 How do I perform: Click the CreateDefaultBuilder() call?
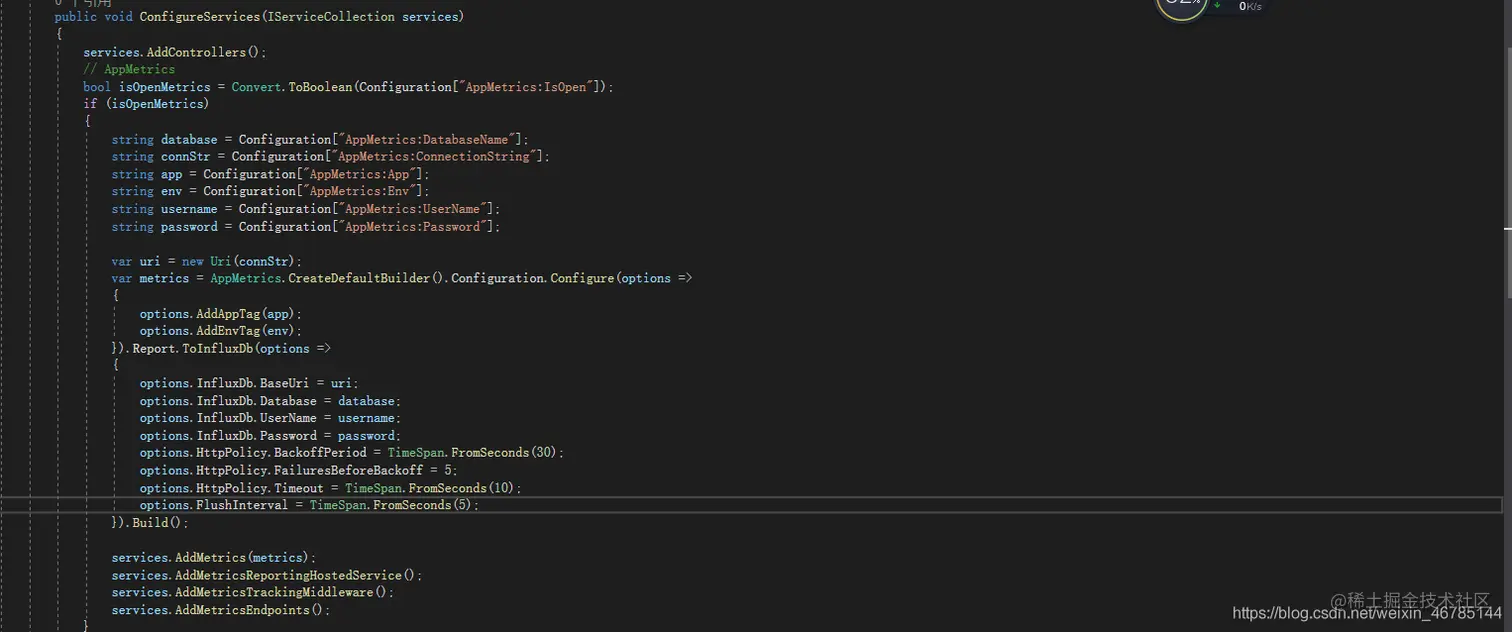pos(367,278)
